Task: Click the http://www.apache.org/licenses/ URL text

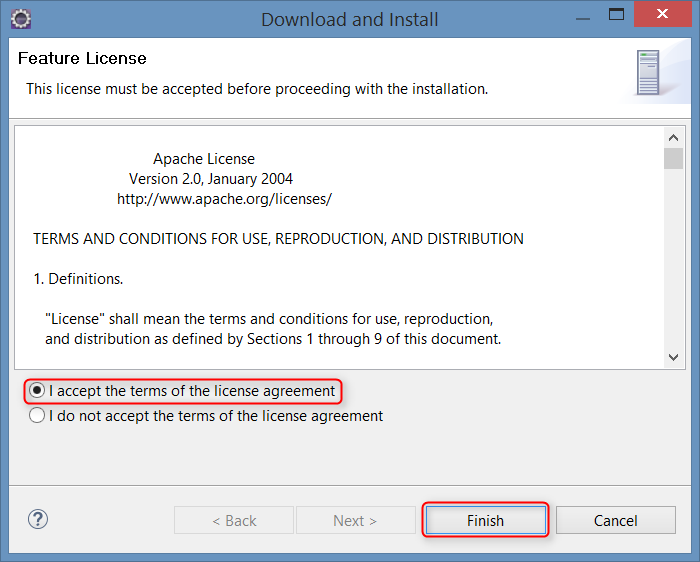Action: tap(225, 199)
